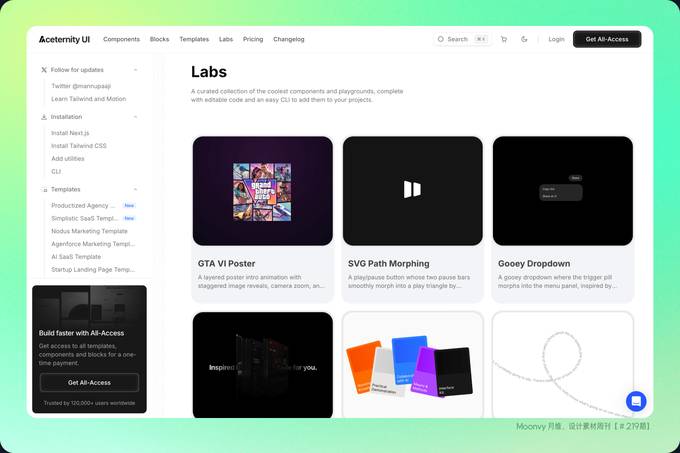Viewport: 680px width, 453px height.
Task: Click the icon beside Templates in sidebar
Action: coord(45,190)
